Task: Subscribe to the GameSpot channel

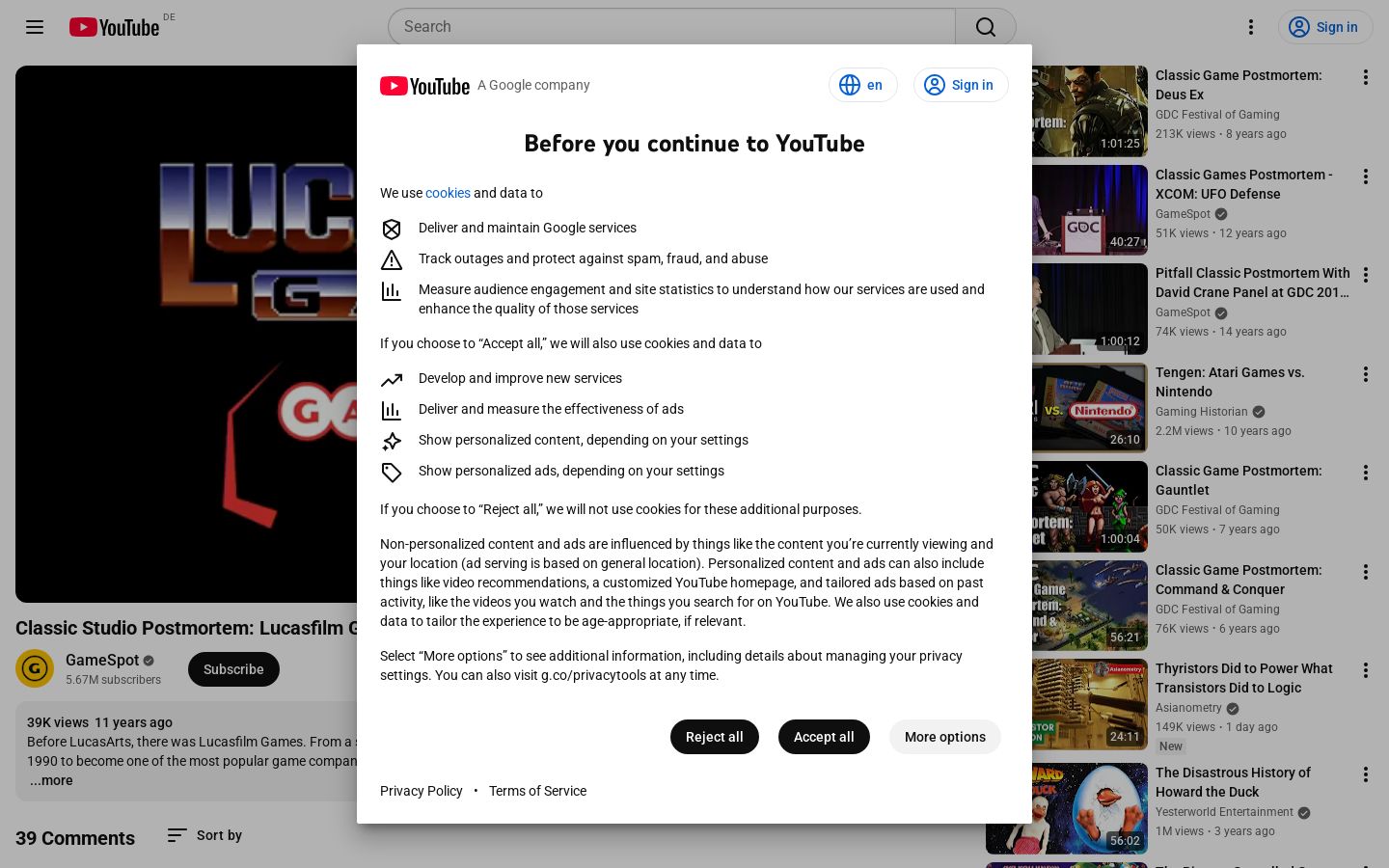Action: pos(233,669)
